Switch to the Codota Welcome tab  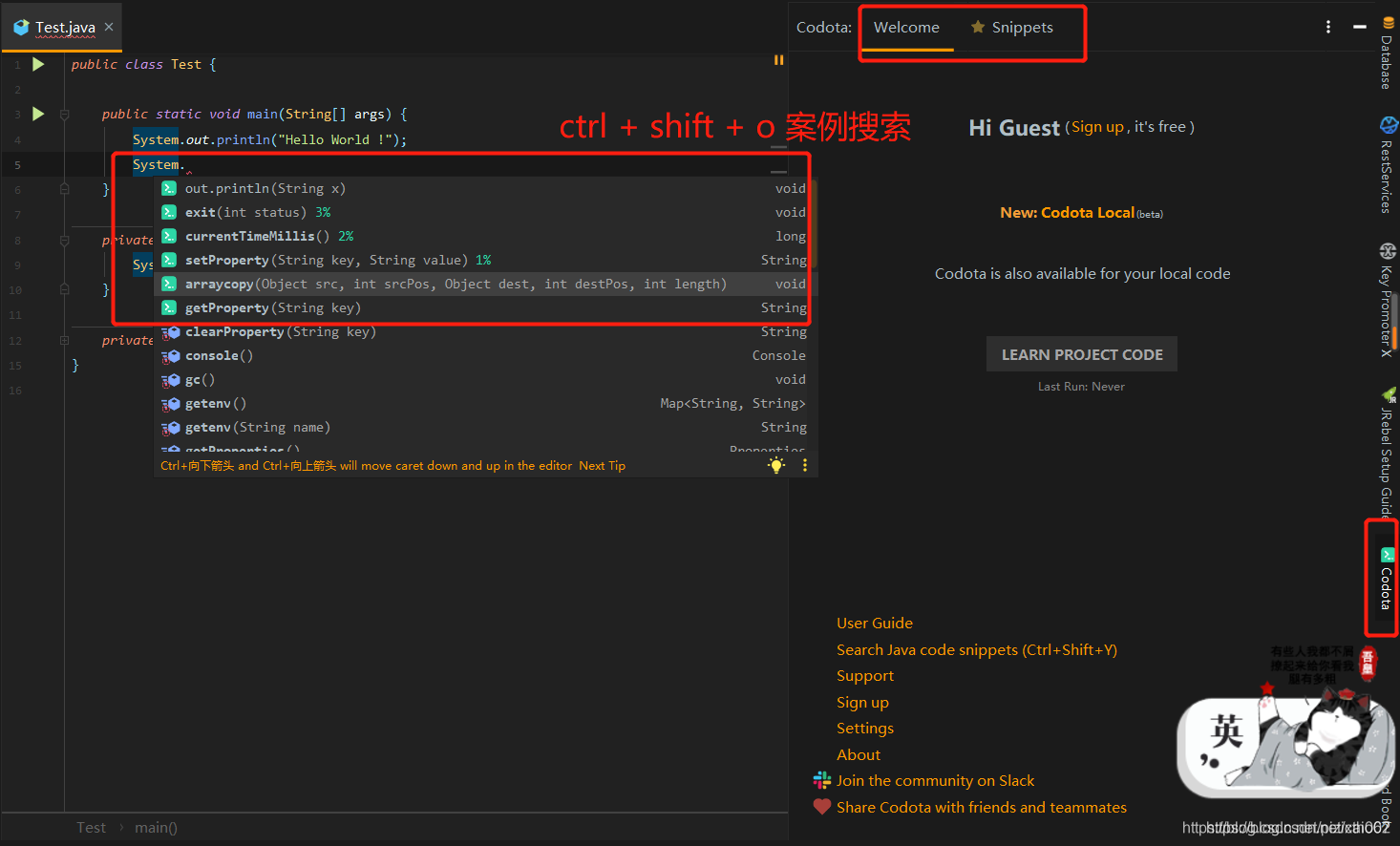pos(906,28)
